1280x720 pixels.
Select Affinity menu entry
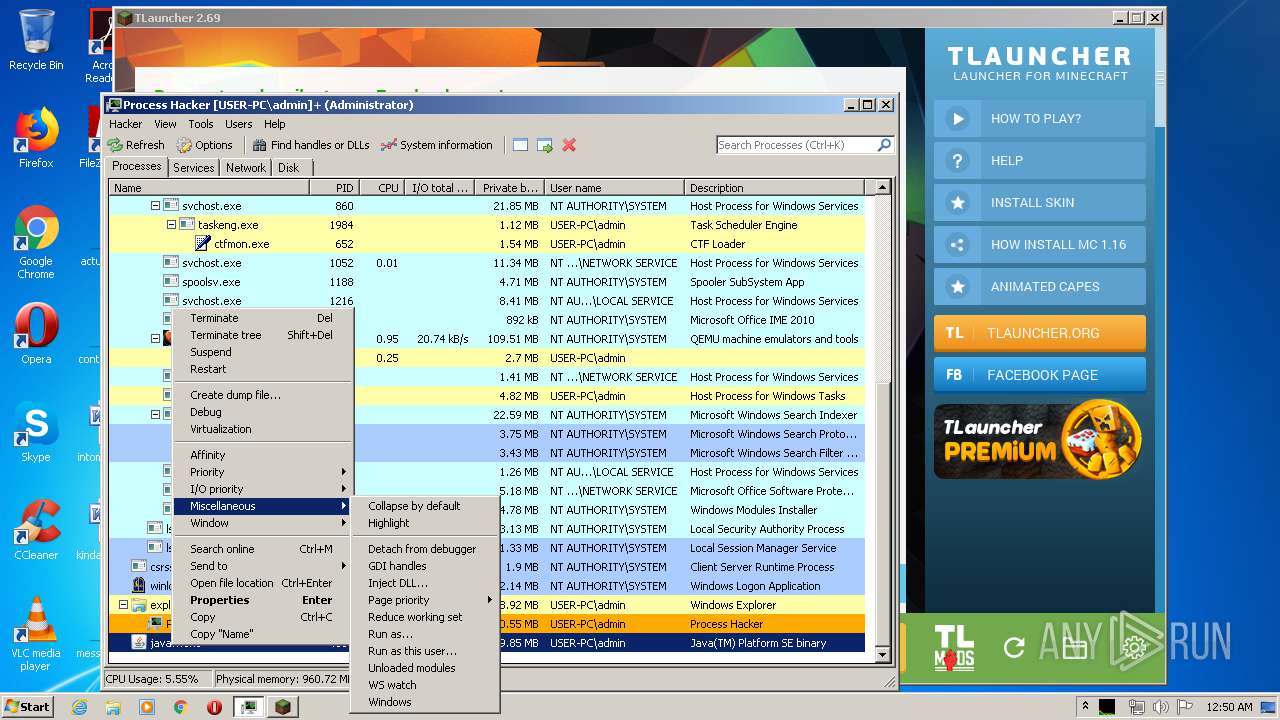pyautogui.click(x=262, y=455)
